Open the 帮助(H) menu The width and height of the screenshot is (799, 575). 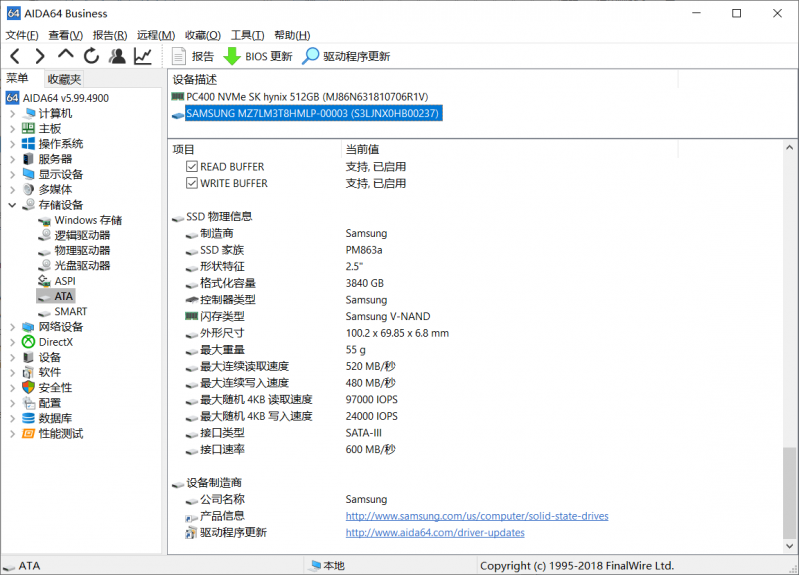pos(292,35)
